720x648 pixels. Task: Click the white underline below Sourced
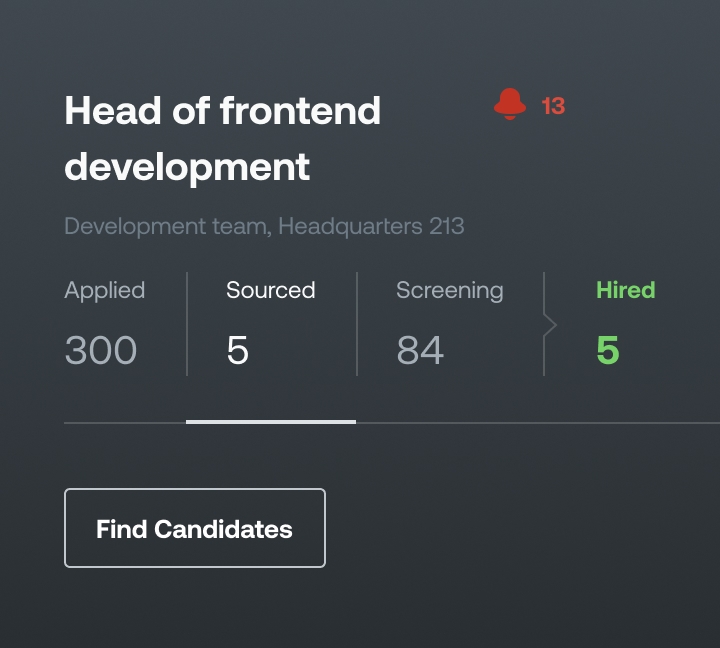[270, 422]
